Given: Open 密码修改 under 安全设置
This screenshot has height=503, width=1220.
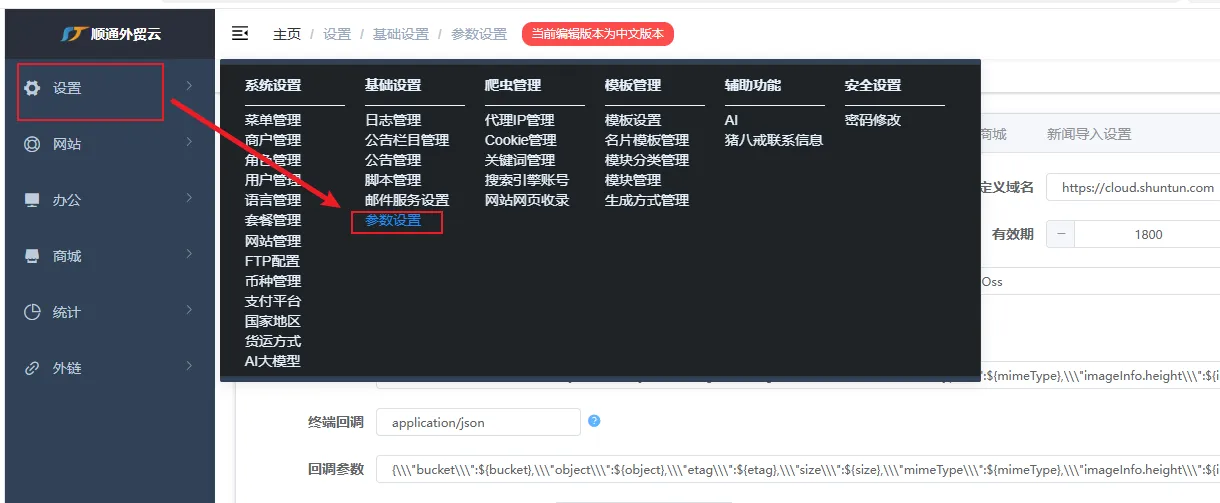Looking at the screenshot, I should 872,120.
